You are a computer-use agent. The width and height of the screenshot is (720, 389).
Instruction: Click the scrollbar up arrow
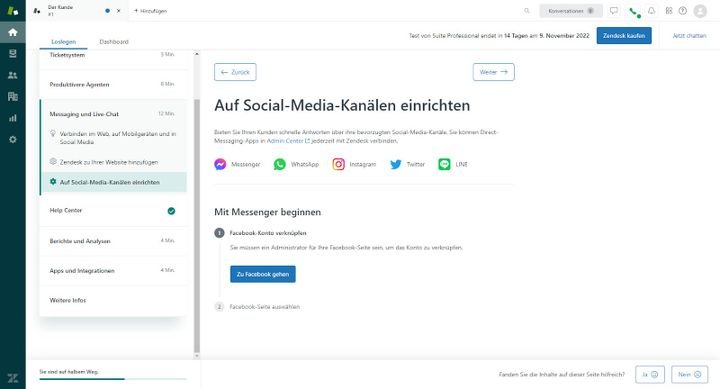click(197, 54)
